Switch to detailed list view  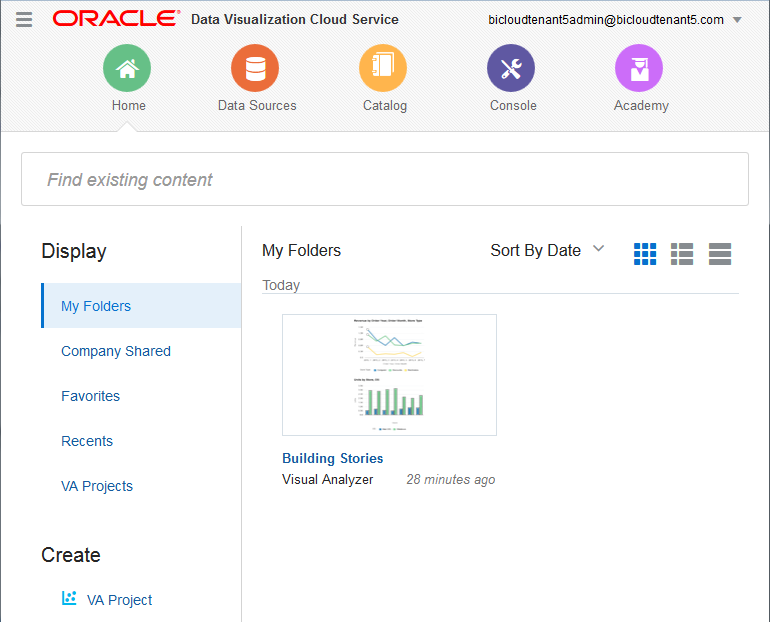[682, 254]
